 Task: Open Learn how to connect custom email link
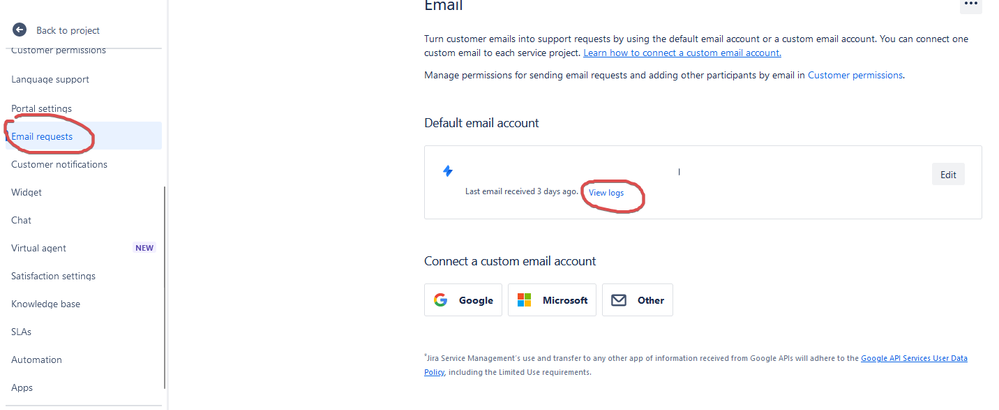click(x=682, y=53)
